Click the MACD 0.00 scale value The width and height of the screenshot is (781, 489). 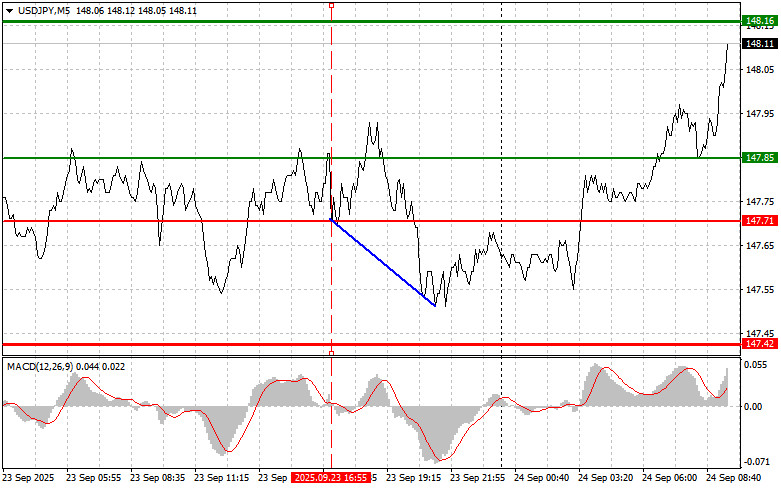pyautogui.click(x=753, y=407)
